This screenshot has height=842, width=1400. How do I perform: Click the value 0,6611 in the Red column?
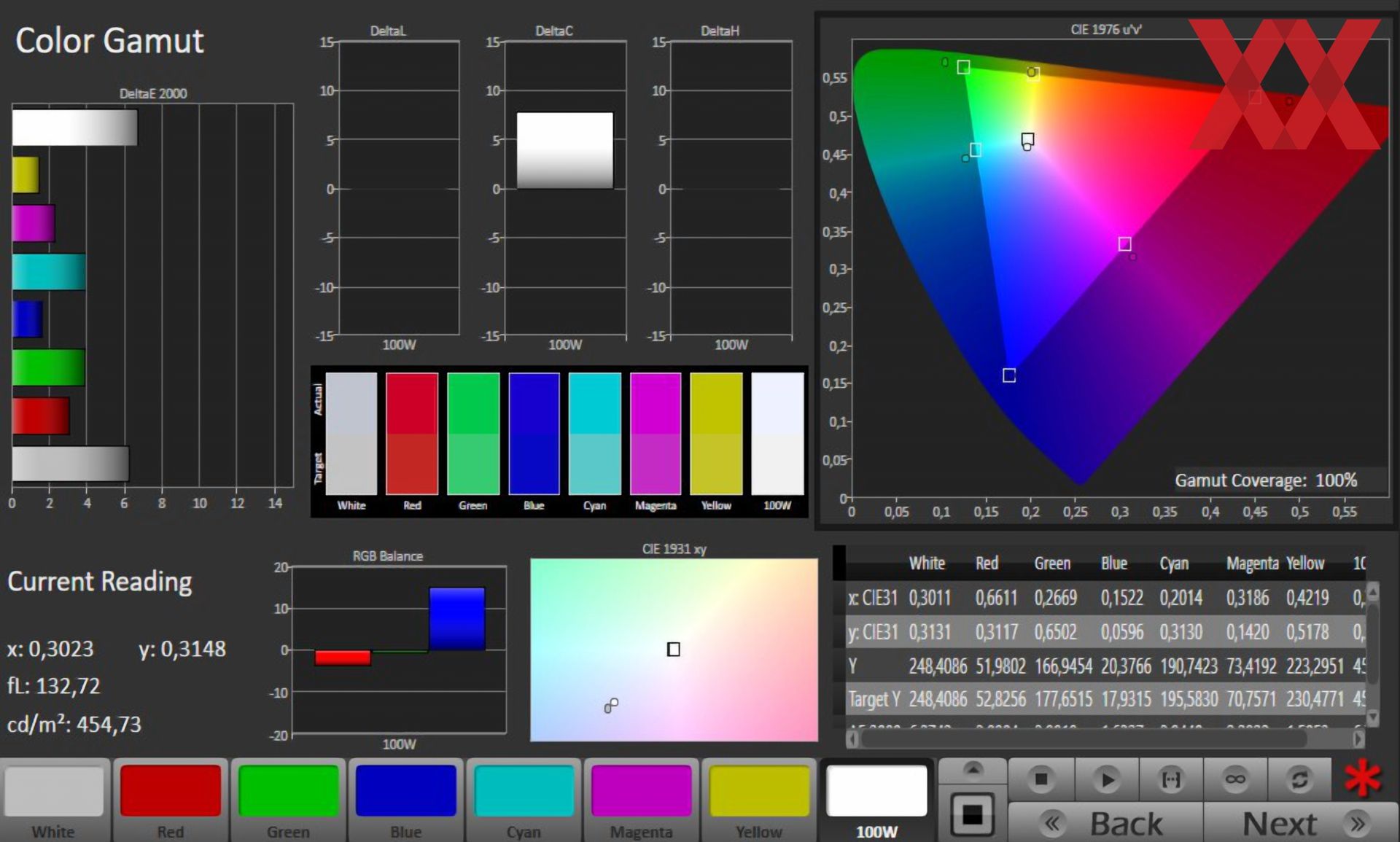click(x=996, y=598)
